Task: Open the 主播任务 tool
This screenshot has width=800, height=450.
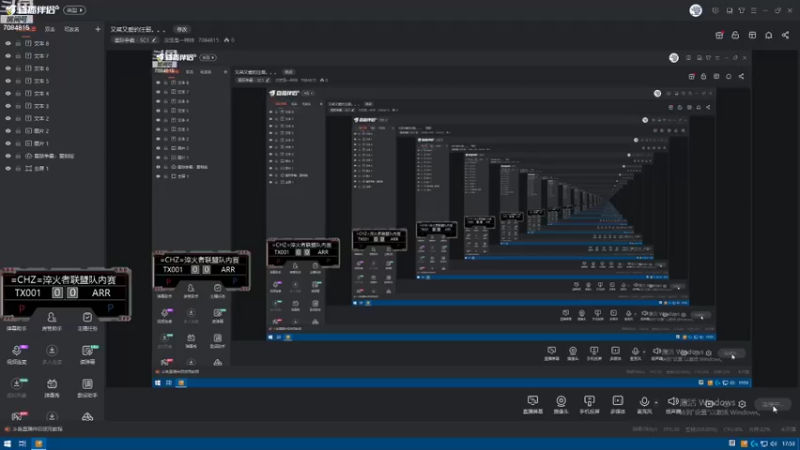Action: [87, 322]
